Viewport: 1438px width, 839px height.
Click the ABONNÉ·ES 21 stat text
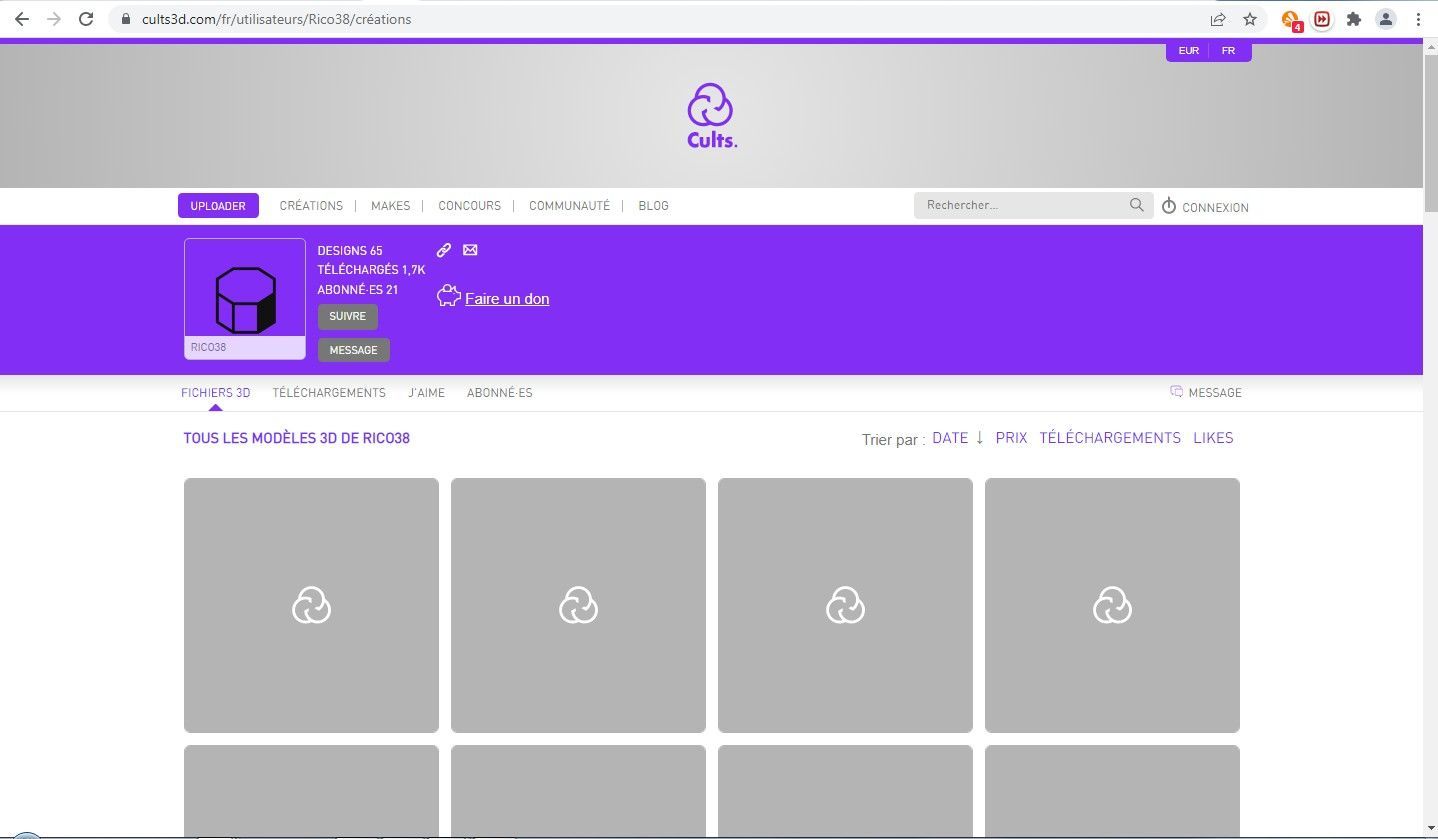click(x=358, y=290)
